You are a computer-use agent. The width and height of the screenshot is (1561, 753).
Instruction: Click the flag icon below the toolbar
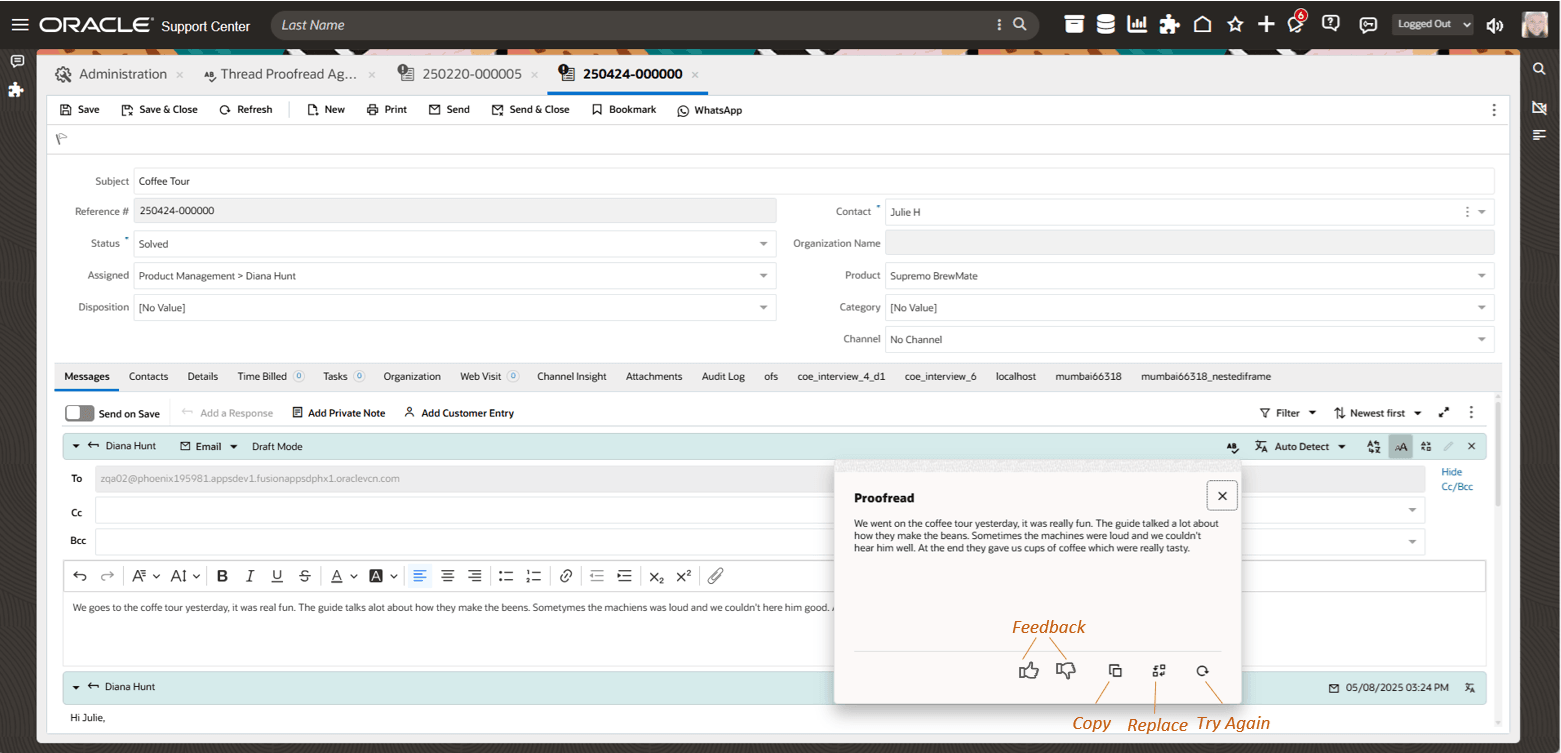point(62,139)
